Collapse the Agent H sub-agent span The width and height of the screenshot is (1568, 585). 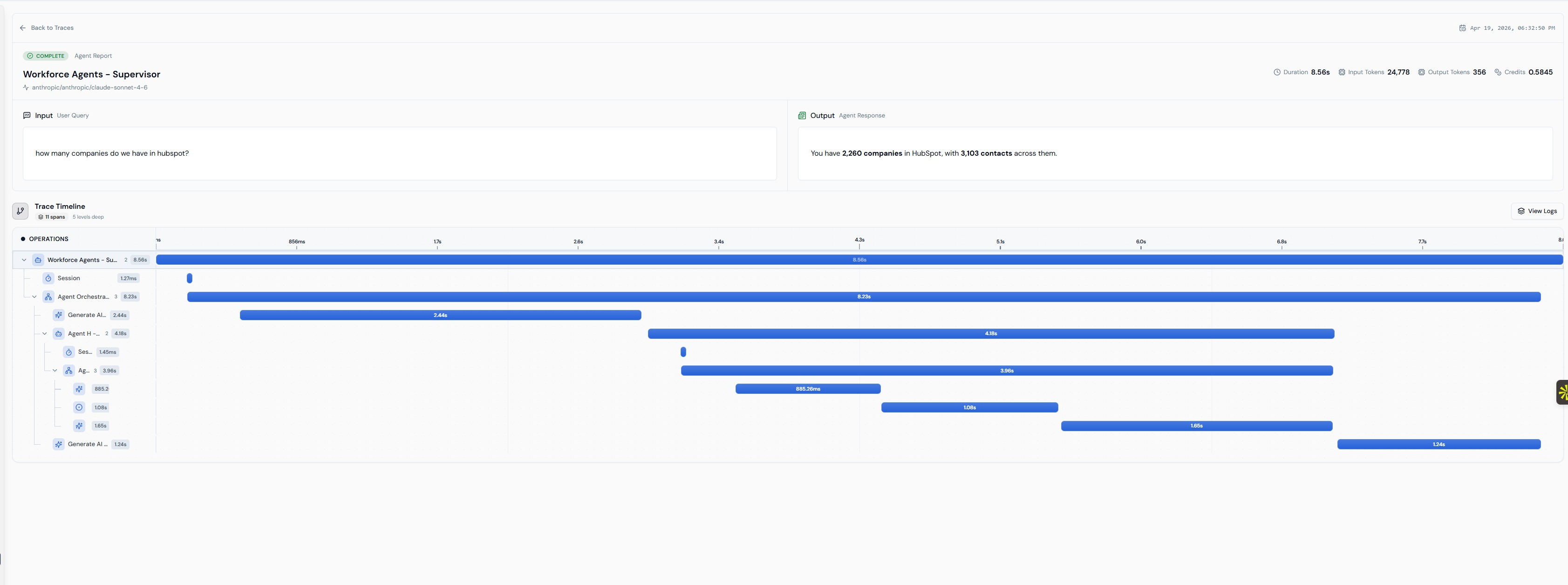coord(44,334)
